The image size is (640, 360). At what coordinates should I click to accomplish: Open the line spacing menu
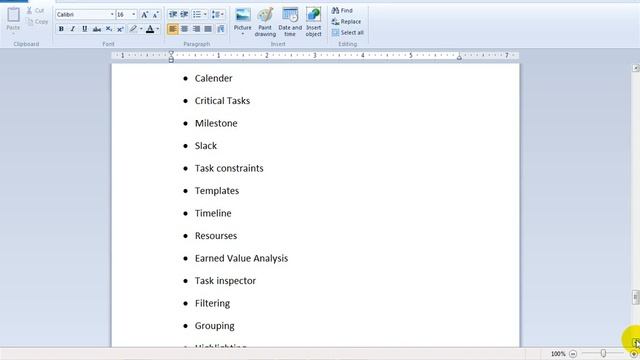click(218, 15)
